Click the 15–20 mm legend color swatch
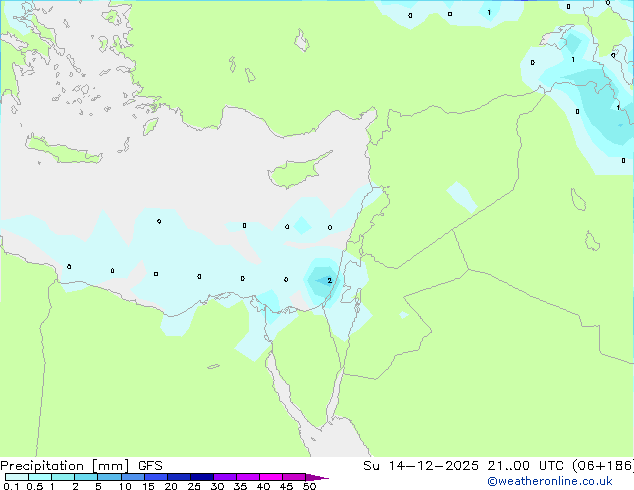634x490 pixels. pos(156,477)
